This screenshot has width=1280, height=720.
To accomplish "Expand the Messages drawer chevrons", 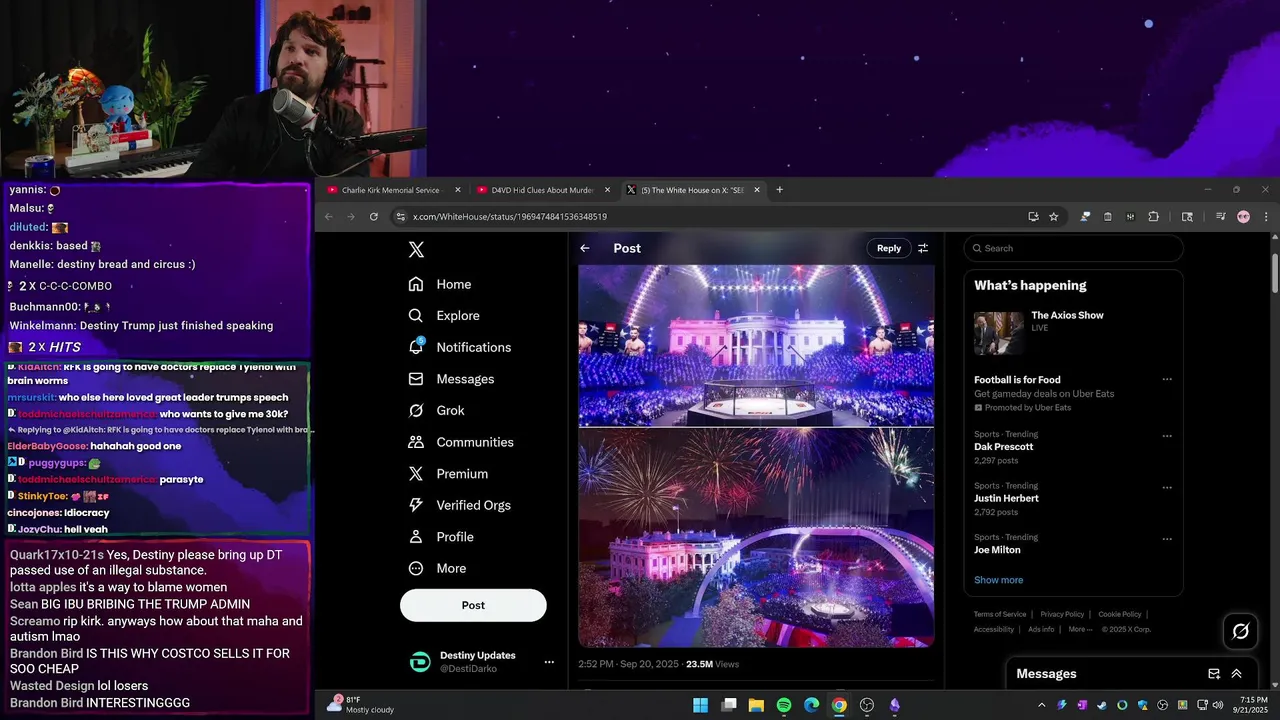I will click(x=1236, y=674).
